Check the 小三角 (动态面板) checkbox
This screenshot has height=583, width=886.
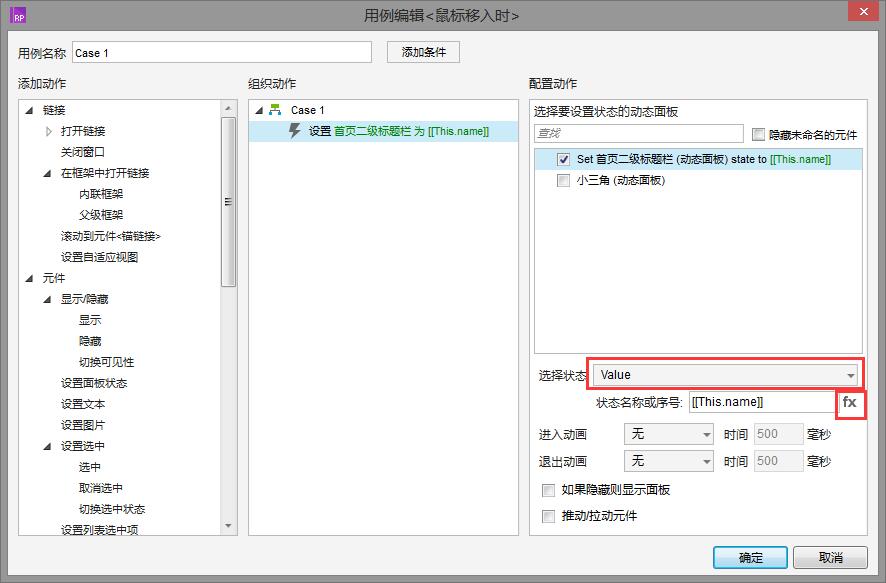pos(563,180)
